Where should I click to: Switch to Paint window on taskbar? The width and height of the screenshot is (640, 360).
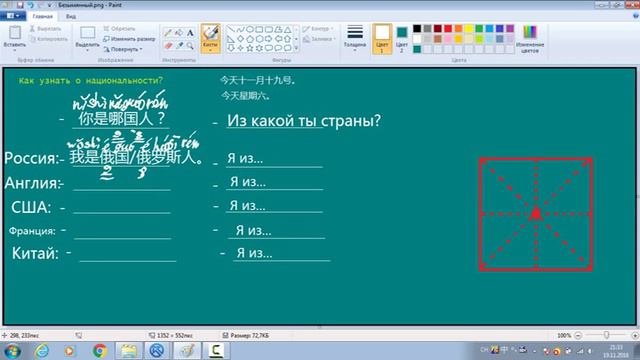pos(187,351)
